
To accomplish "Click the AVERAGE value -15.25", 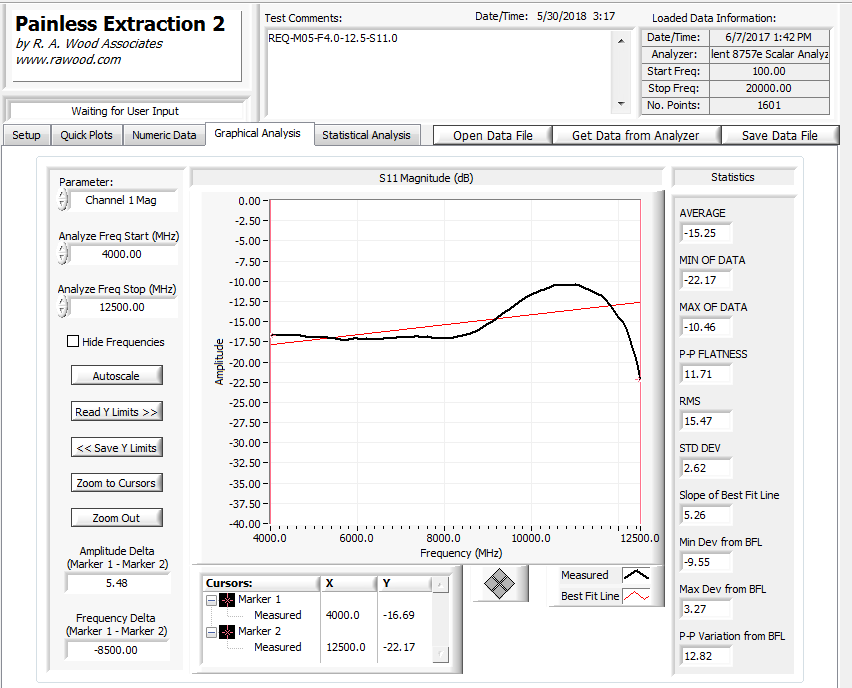I will coord(705,233).
